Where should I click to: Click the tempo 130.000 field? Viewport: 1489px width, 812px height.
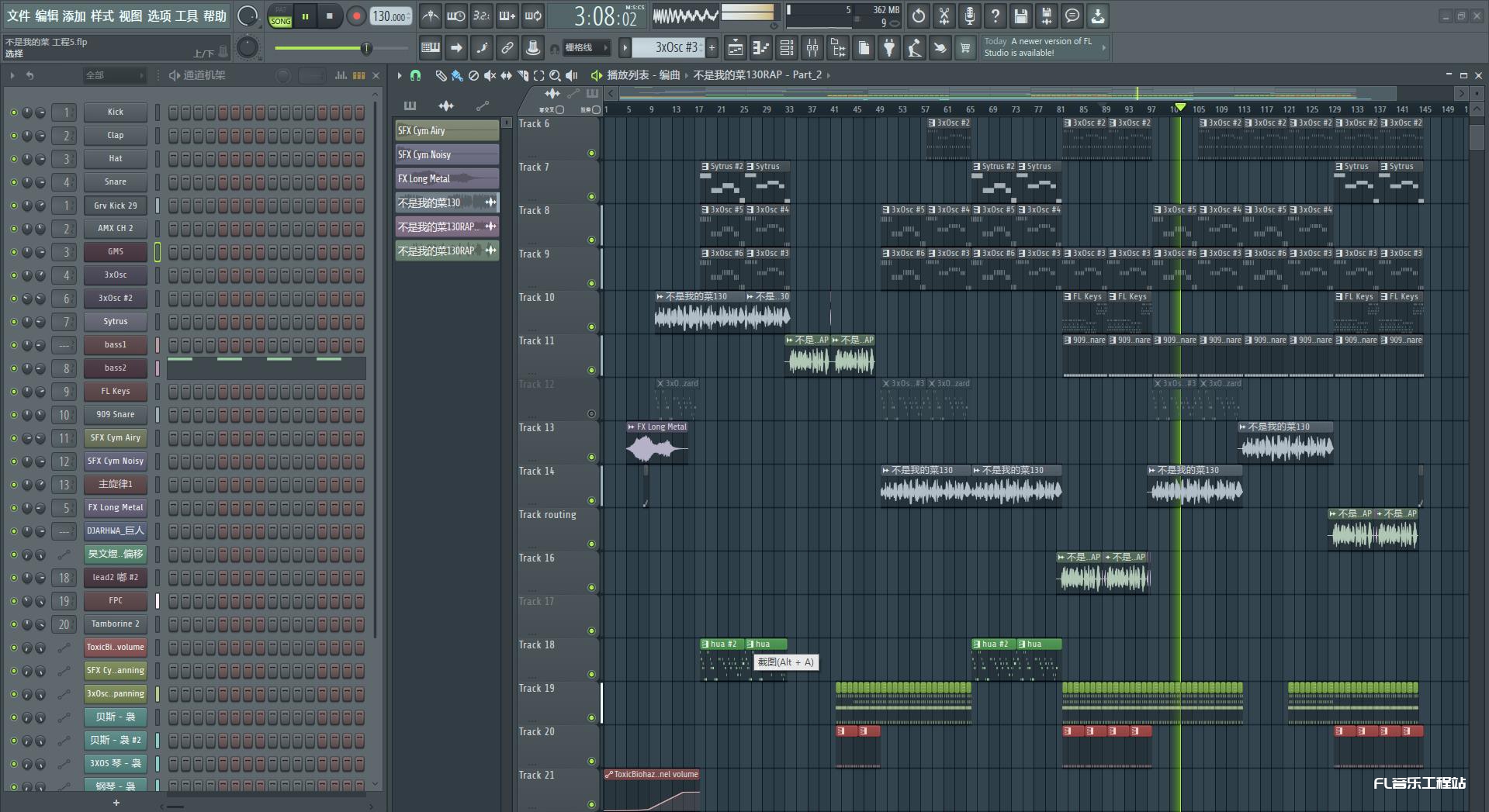(390, 16)
